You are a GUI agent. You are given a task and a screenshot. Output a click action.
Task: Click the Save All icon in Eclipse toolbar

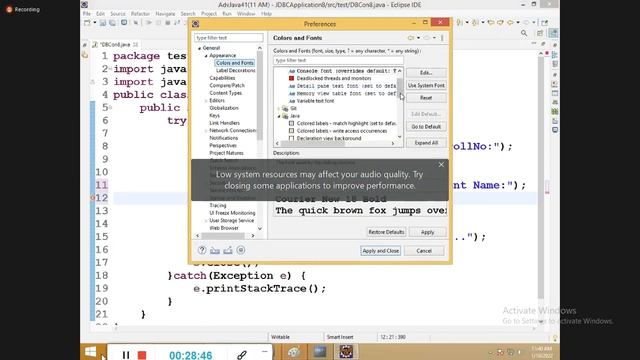[x=113, y=23]
